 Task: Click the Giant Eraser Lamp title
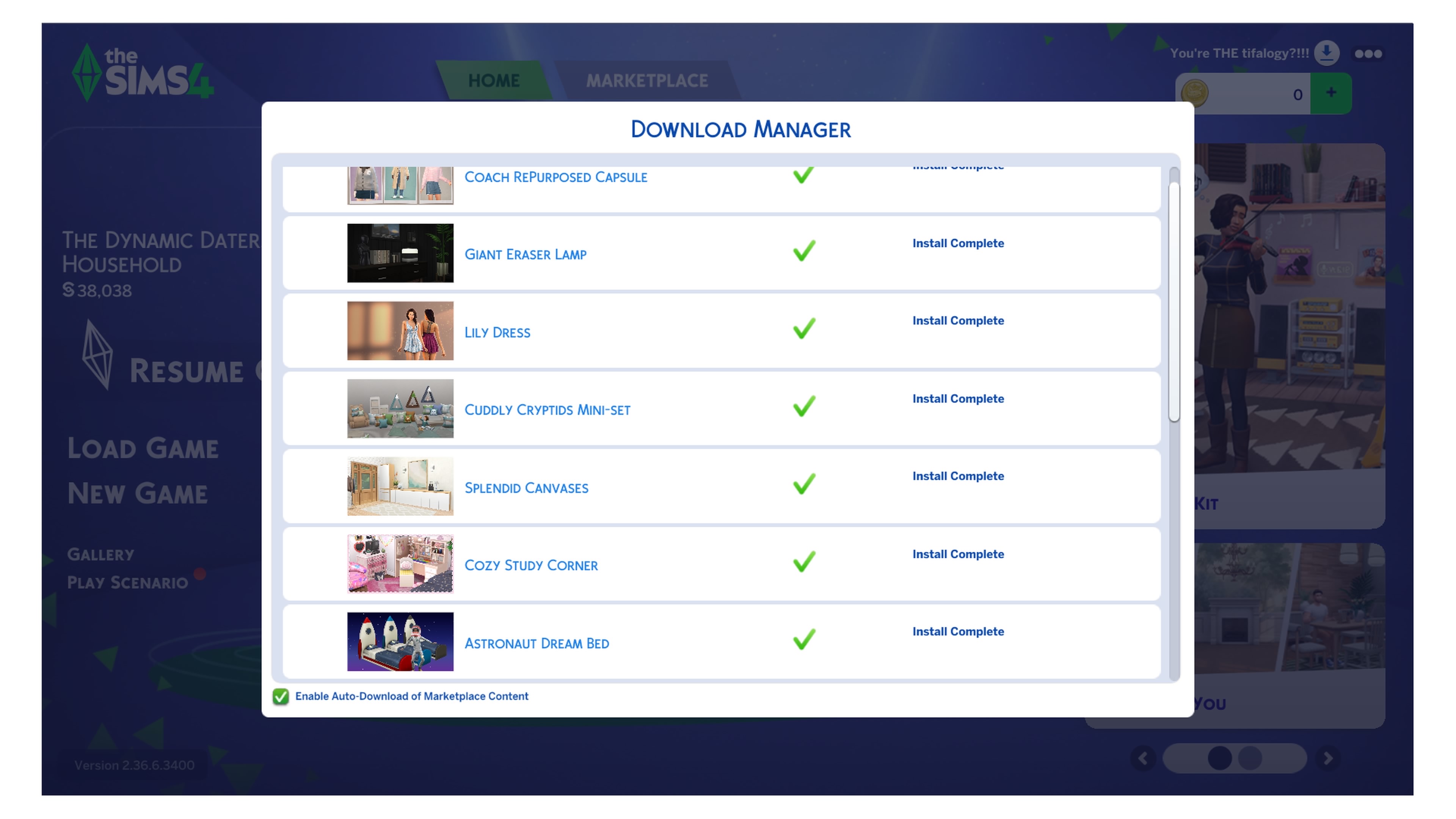point(525,254)
